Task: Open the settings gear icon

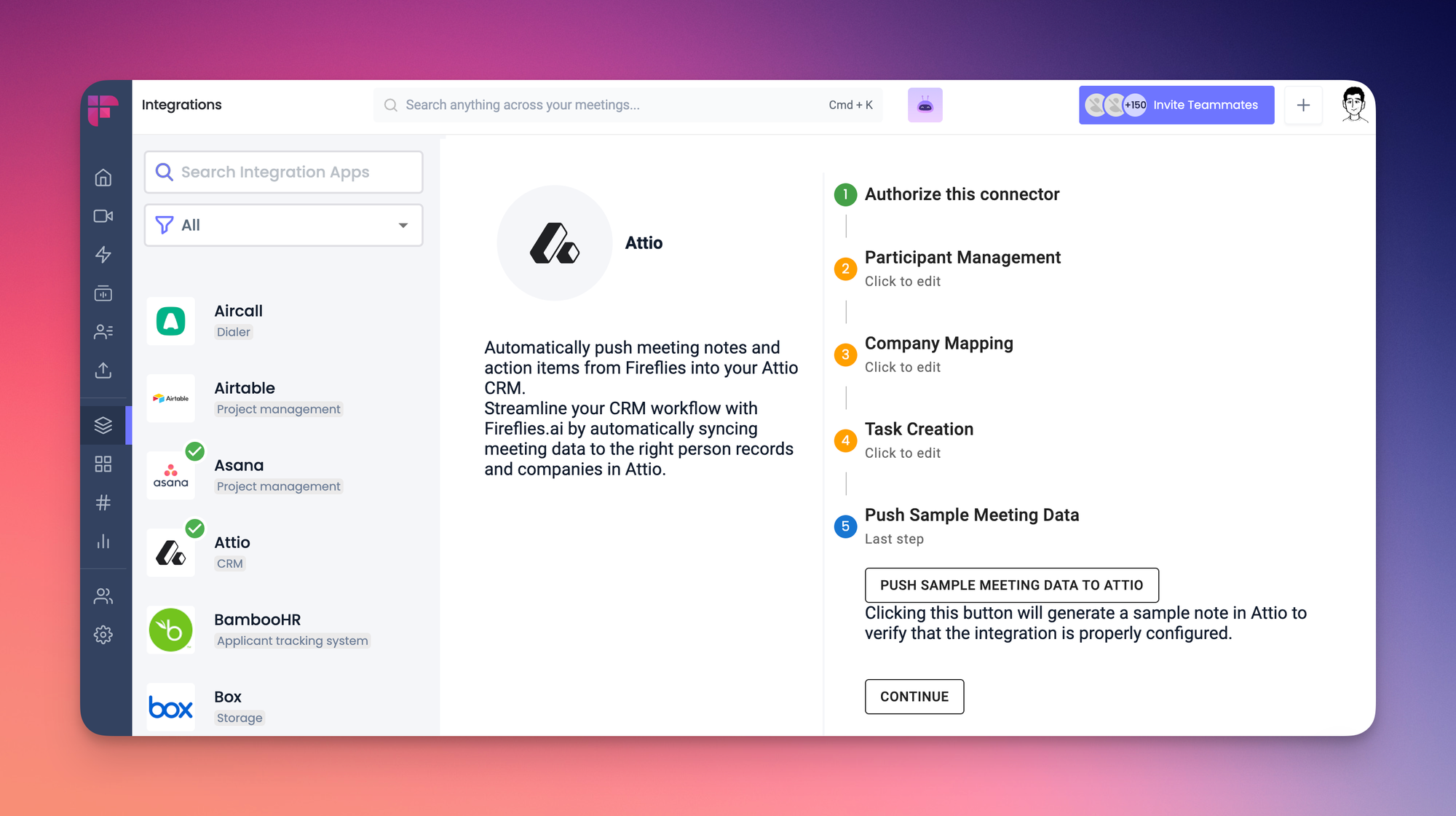Action: (x=103, y=635)
